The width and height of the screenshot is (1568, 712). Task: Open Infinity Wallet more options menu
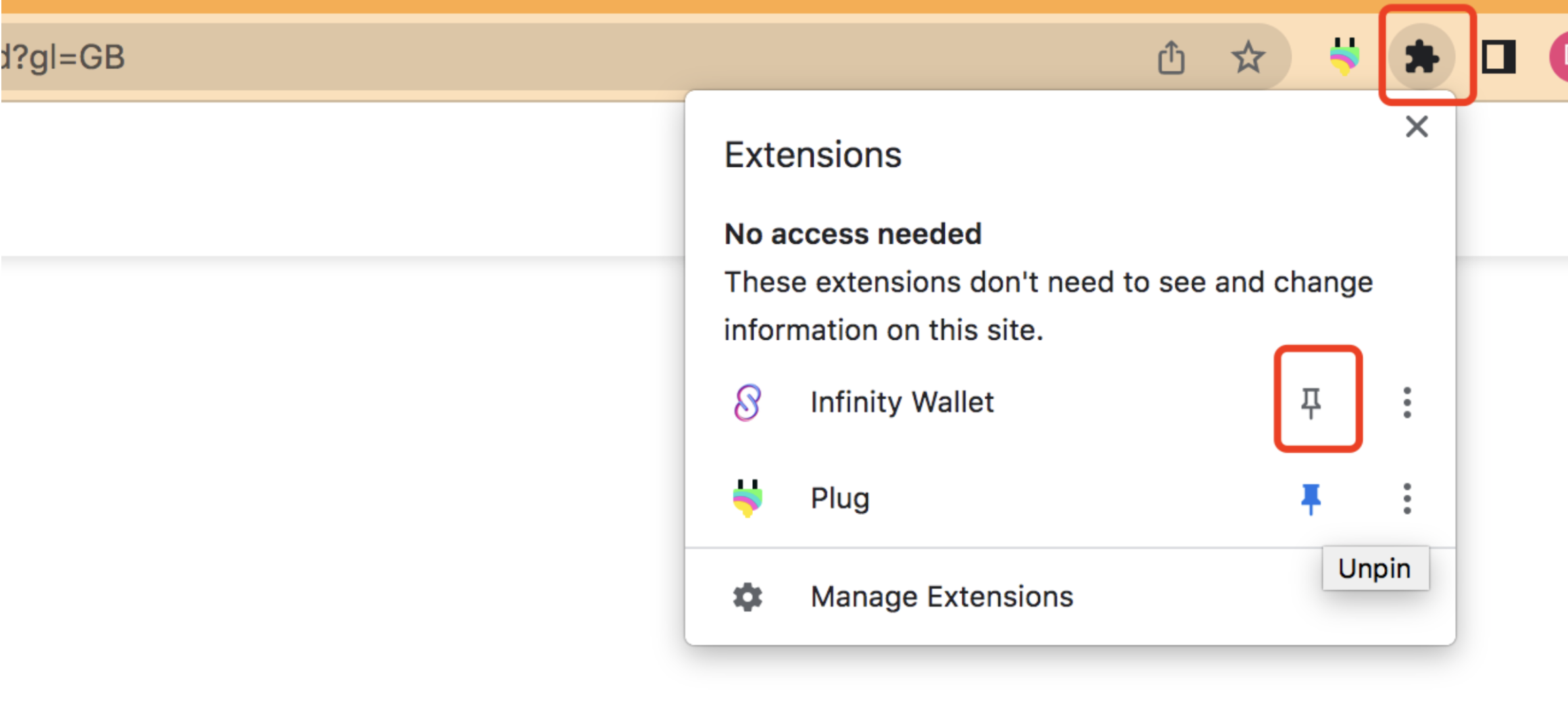1407,403
